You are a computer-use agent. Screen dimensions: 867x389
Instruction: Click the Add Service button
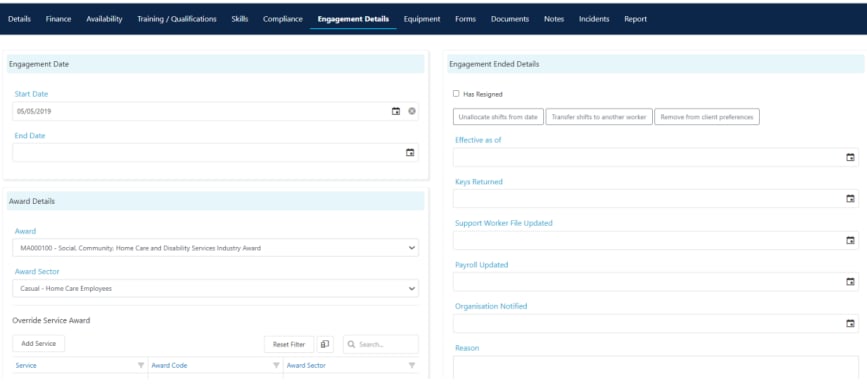pos(39,344)
